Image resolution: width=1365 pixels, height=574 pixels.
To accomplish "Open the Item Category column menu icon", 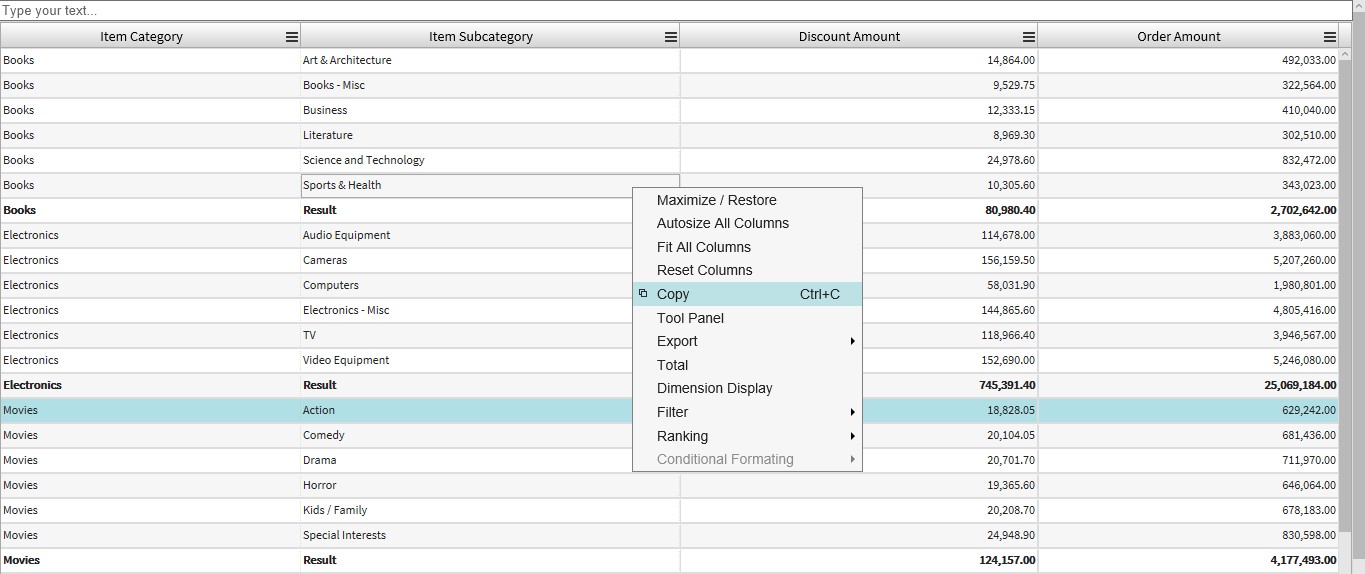I will (x=292, y=37).
